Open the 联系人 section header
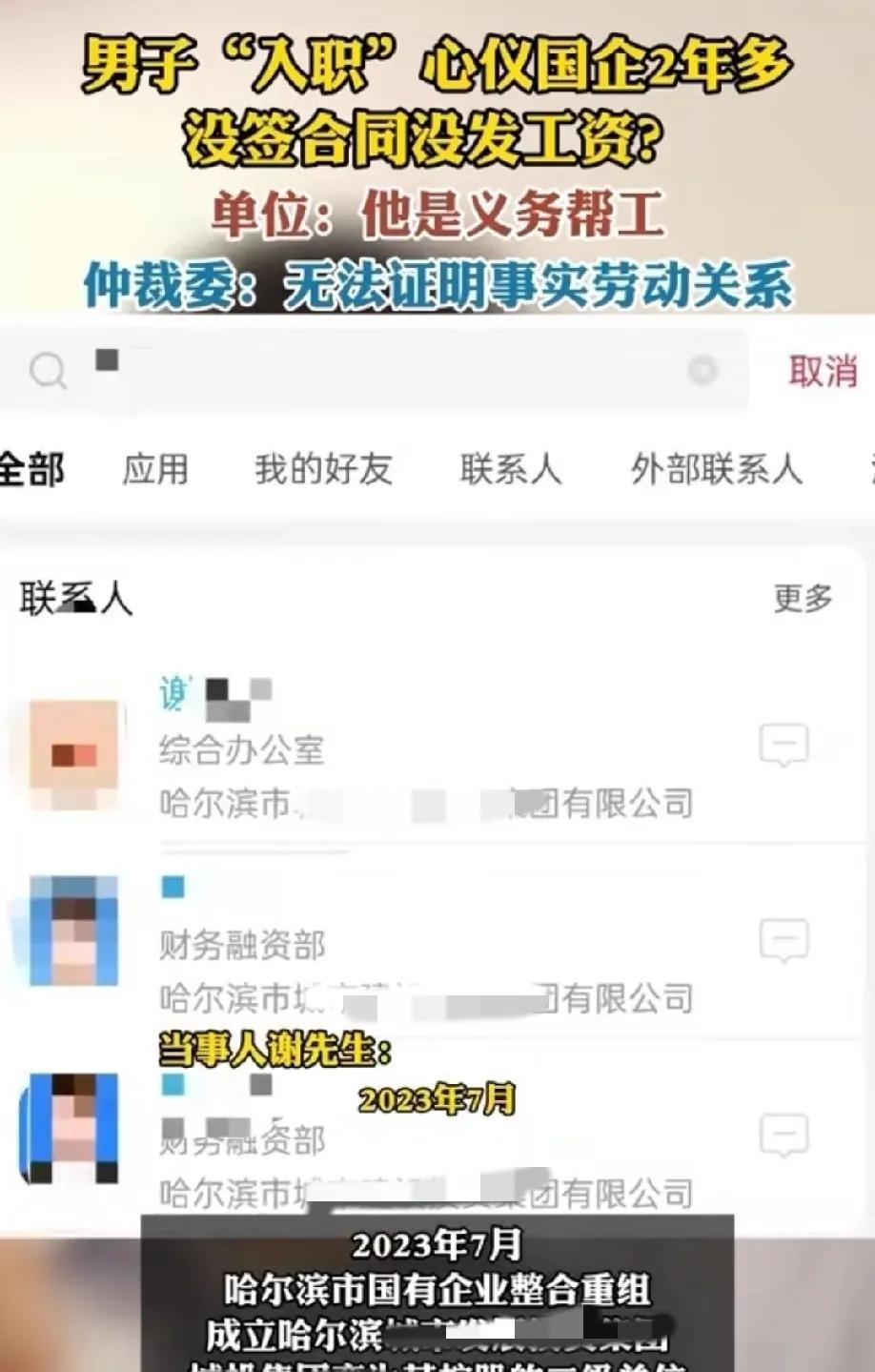The height and width of the screenshot is (1372, 875). click(76, 599)
